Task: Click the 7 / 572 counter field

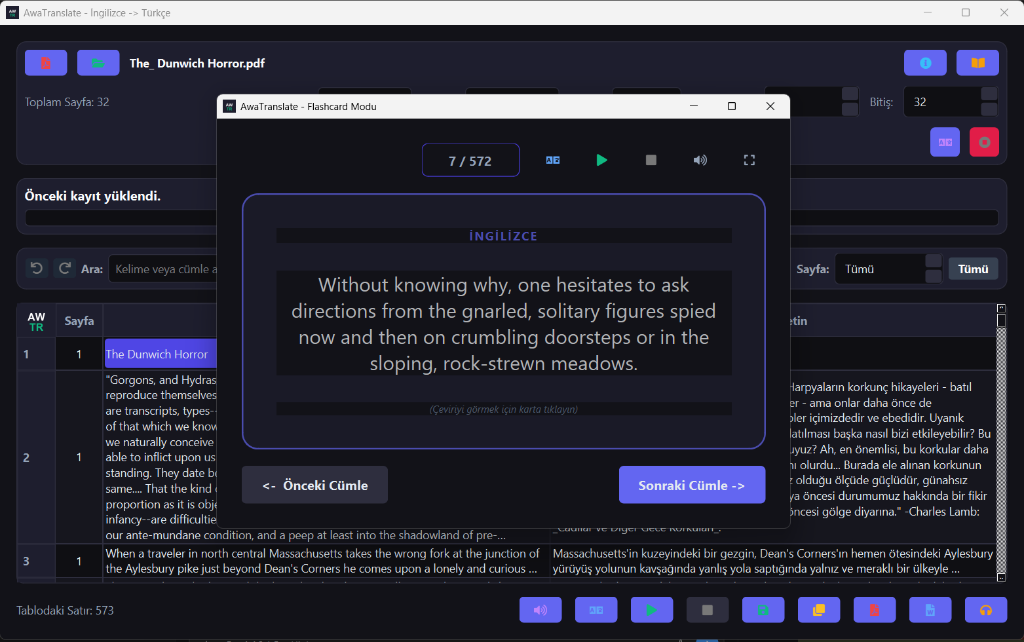Action: (x=470, y=161)
